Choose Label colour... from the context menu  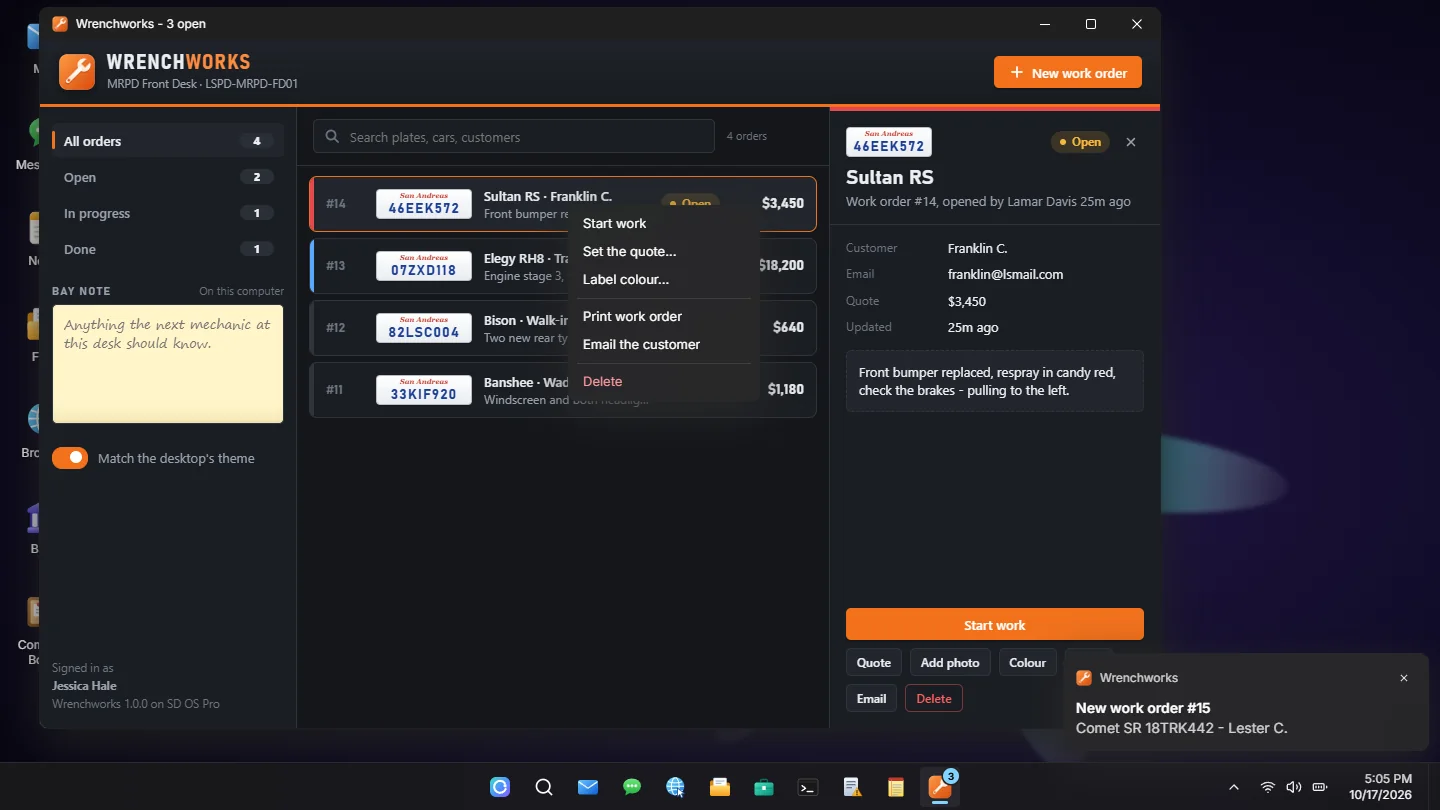664,279
